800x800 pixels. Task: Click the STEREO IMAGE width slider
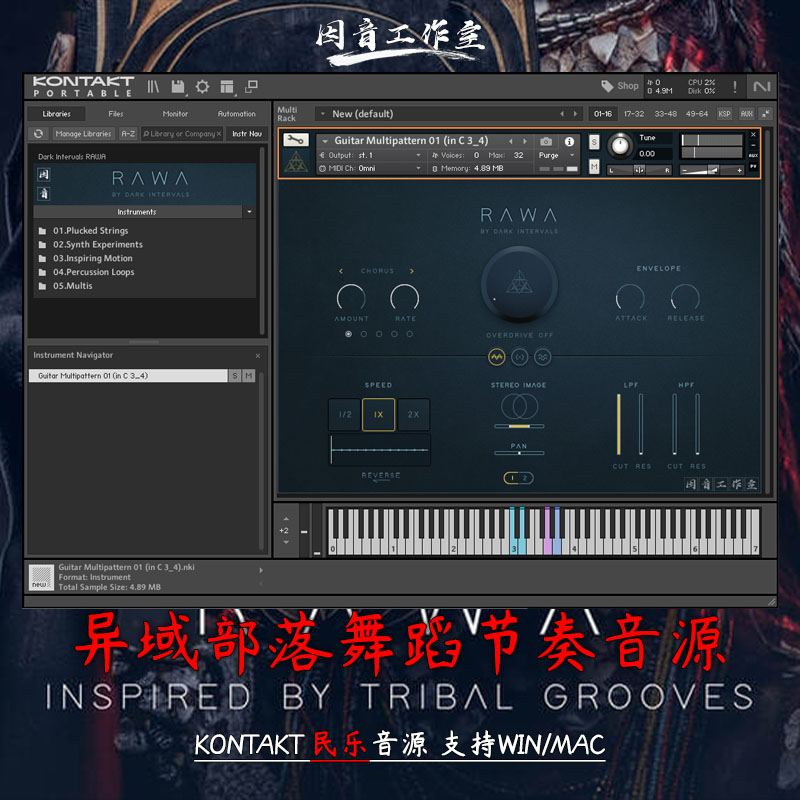tap(519, 426)
